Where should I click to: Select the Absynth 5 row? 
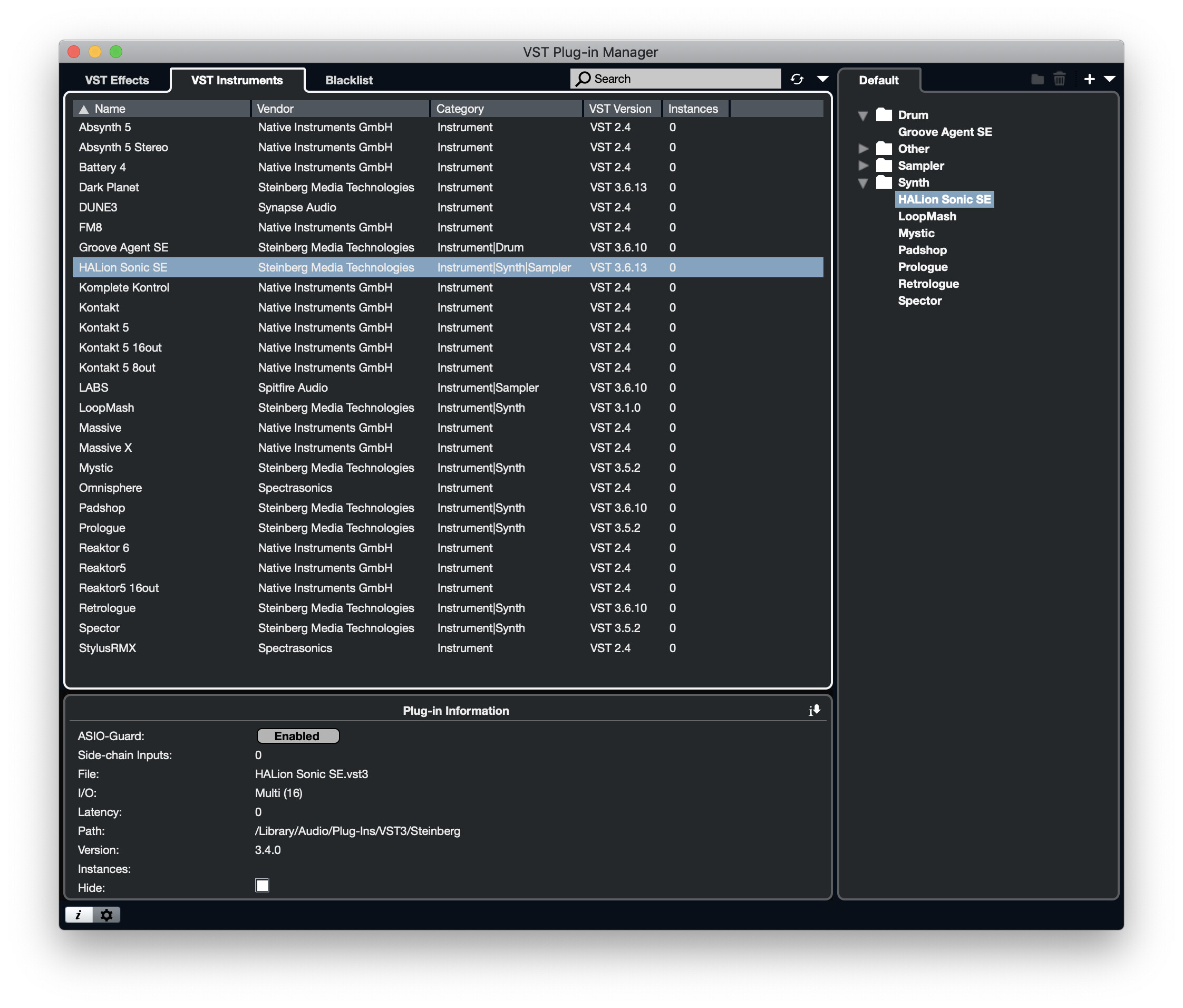(448, 128)
